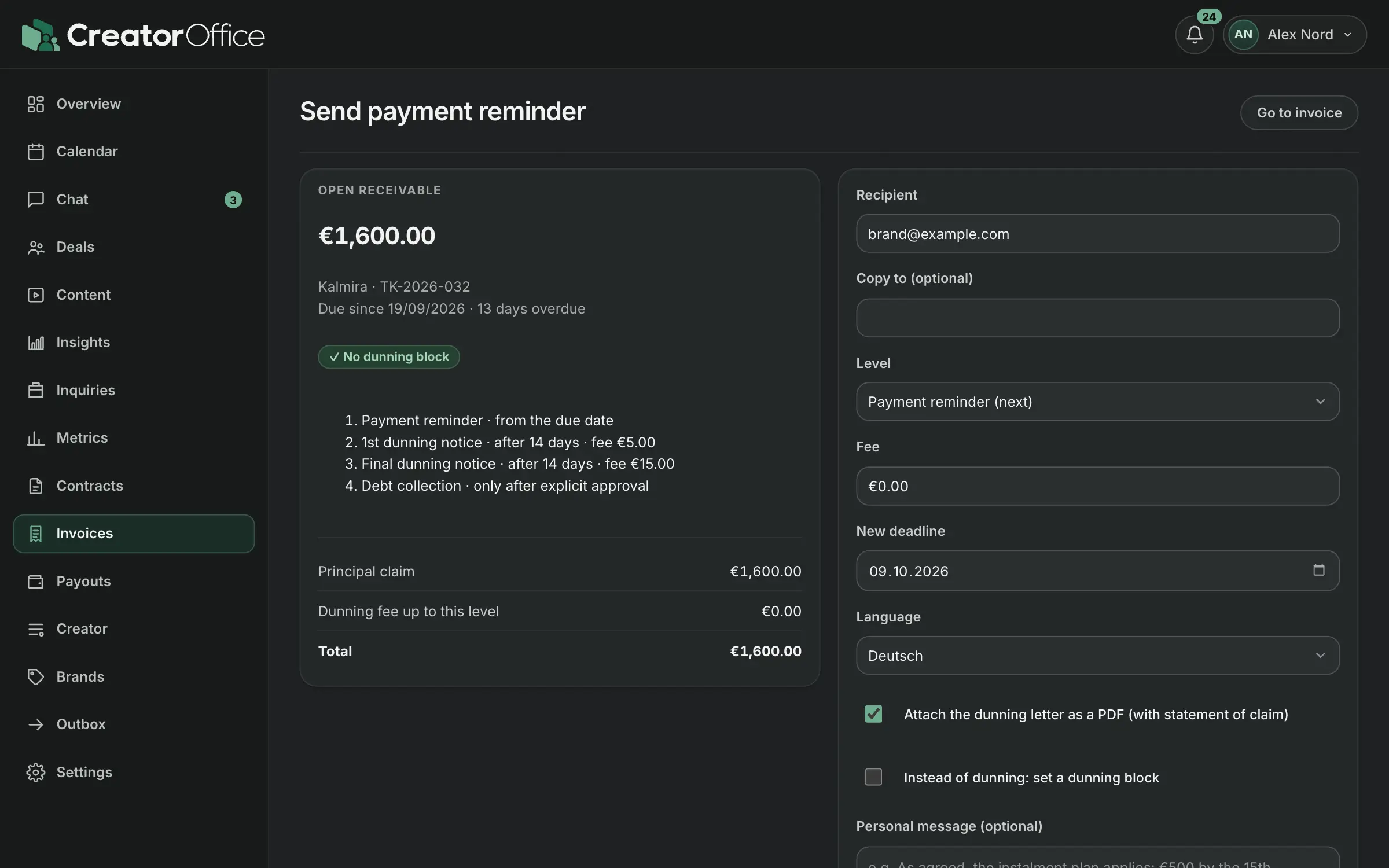The width and height of the screenshot is (1389, 868).
Task: Focus the Copy to (optional) field
Action: (x=1097, y=318)
